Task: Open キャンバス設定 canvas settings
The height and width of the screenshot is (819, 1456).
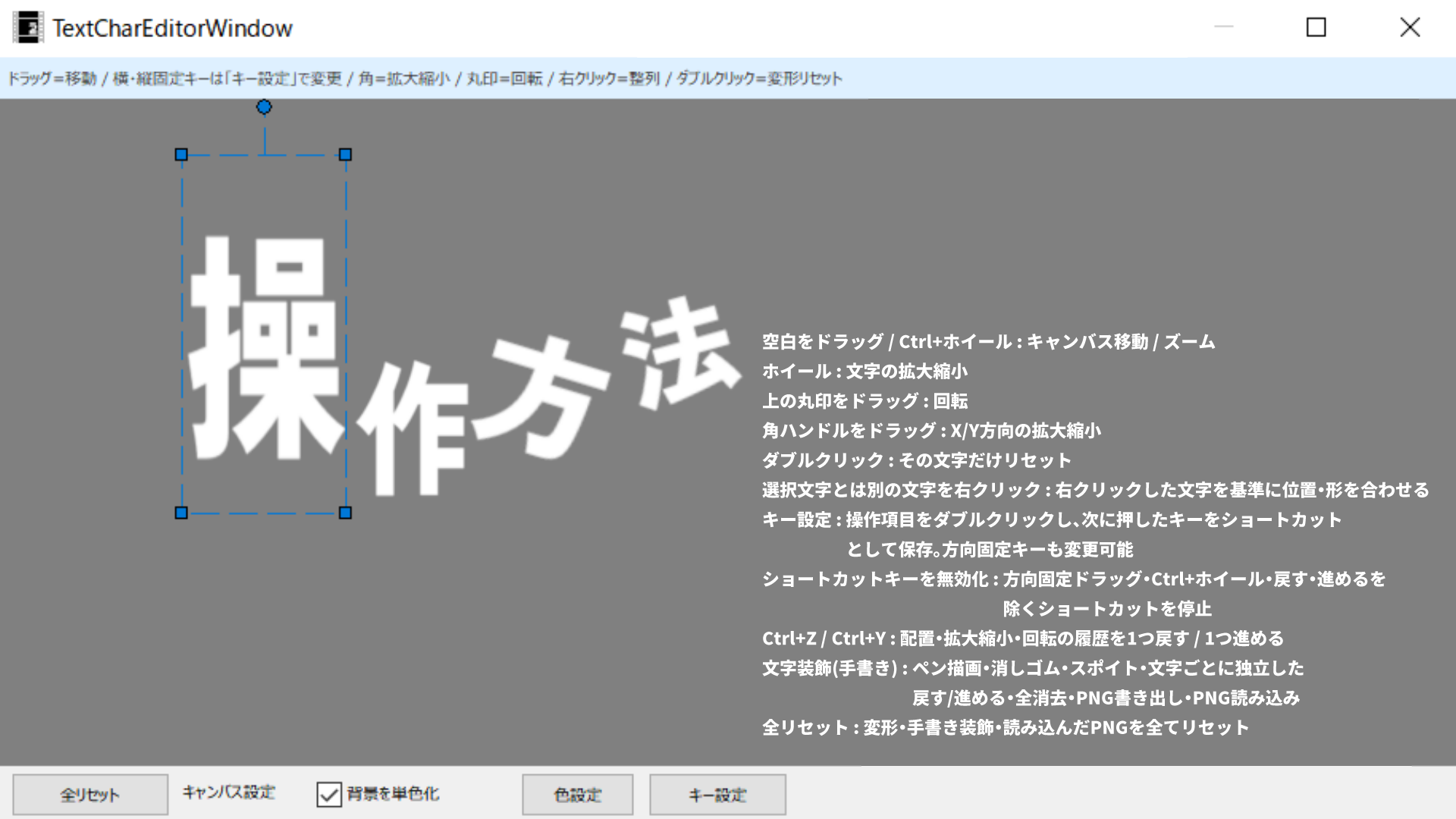Action: click(229, 792)
